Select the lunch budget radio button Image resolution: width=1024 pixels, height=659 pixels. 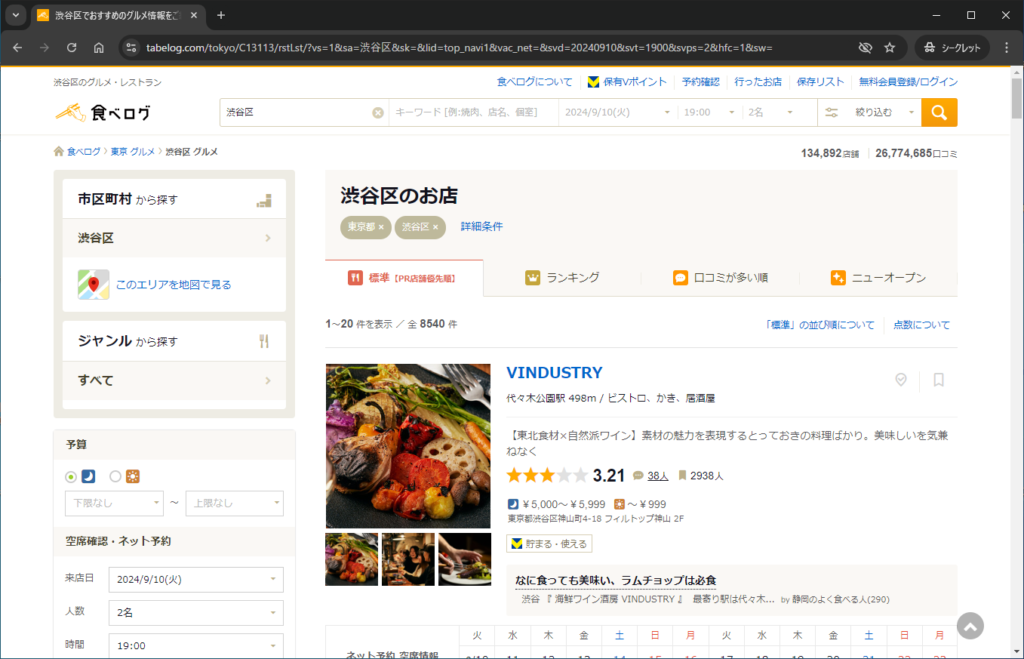pos(115,476)
